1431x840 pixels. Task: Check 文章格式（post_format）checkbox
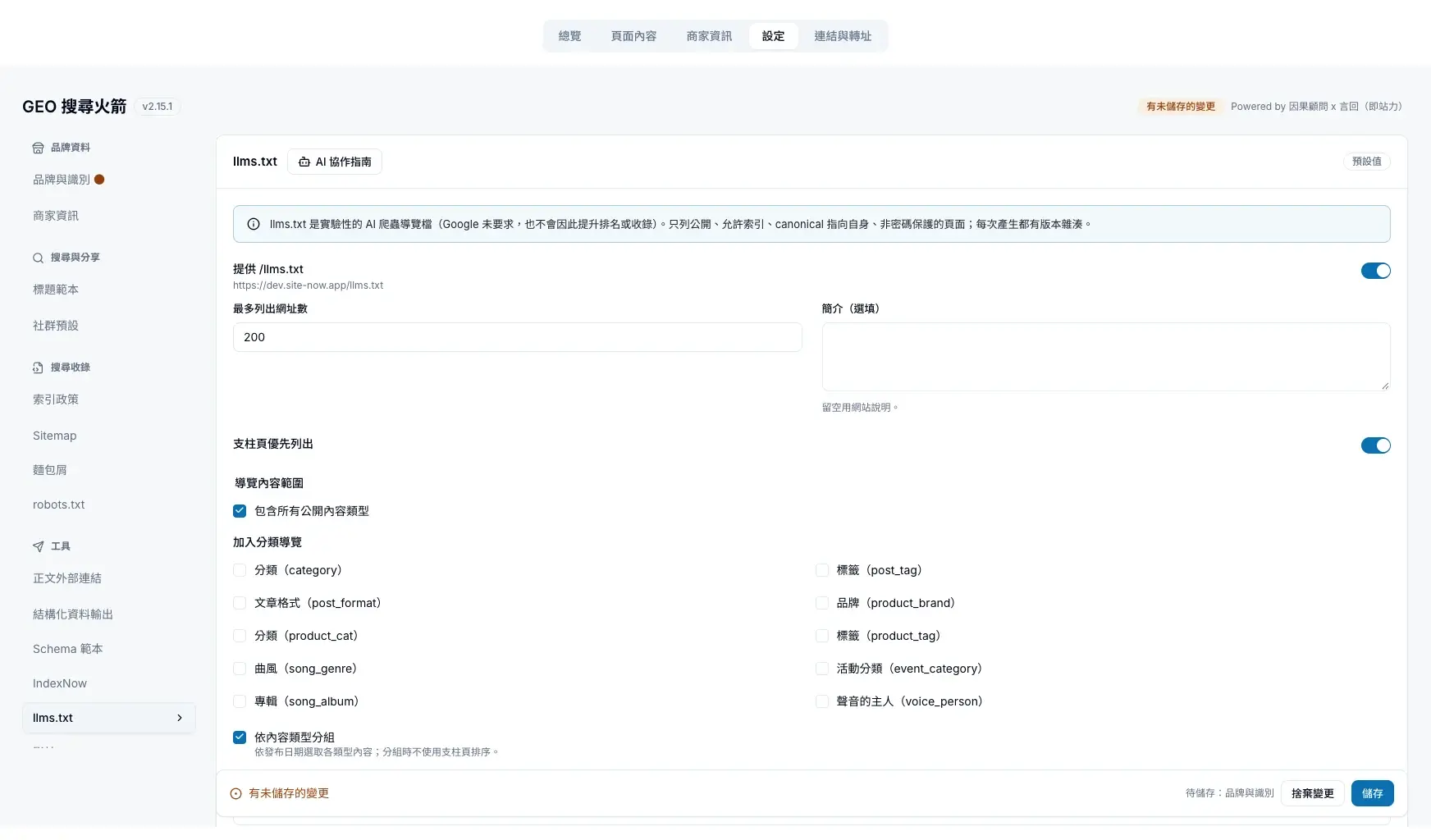click(x=240, y=603)
